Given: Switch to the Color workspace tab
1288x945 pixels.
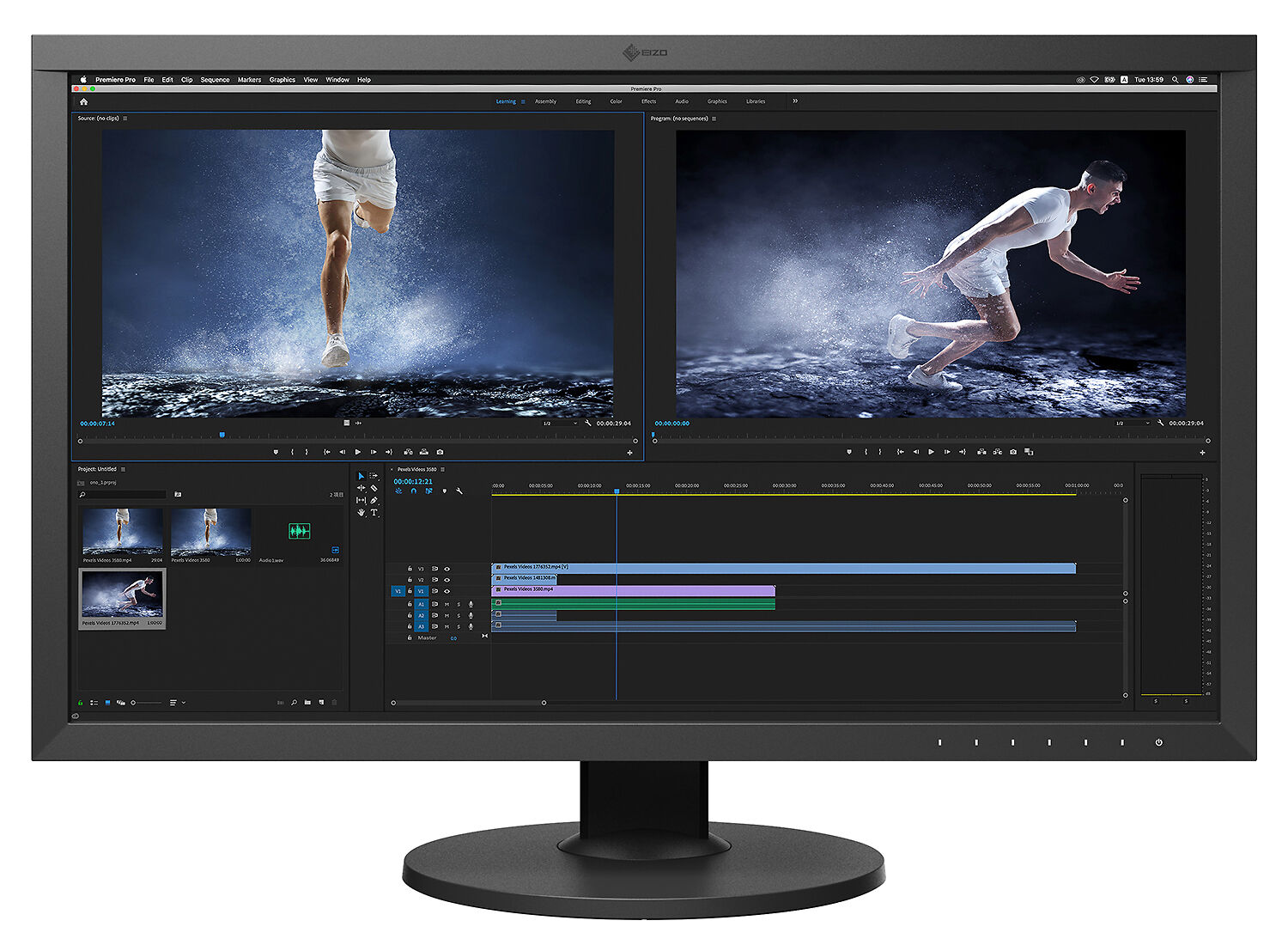Looking at the screenshot, I should [x=615, y=101].
